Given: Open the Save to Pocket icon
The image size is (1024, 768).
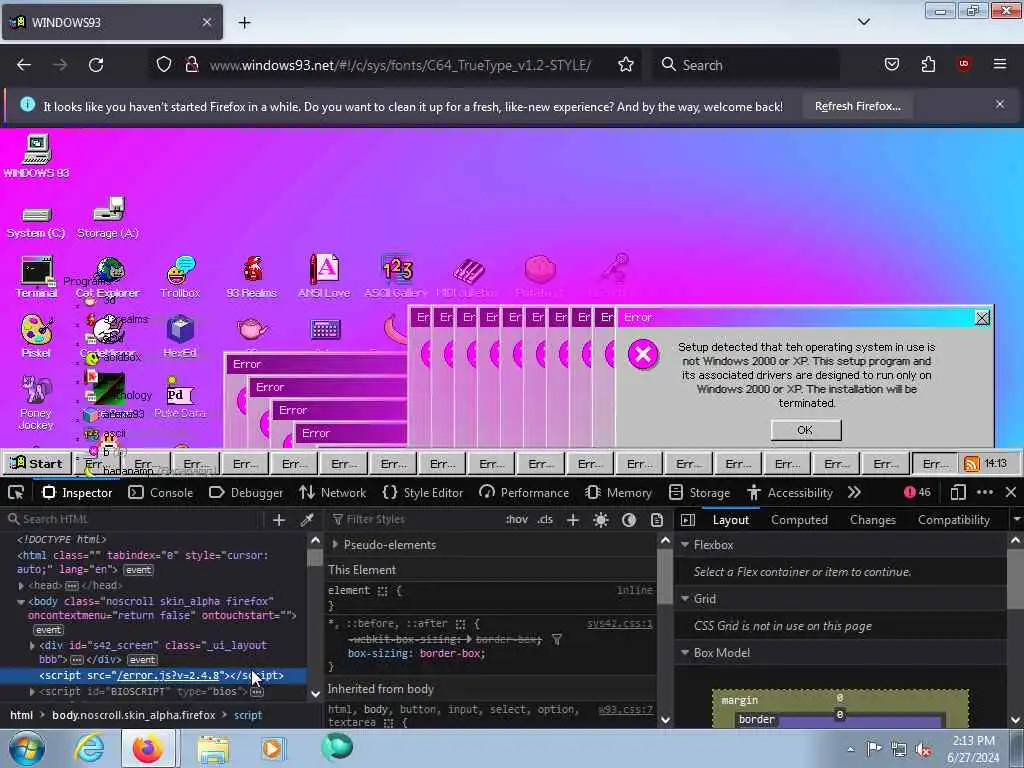Looking at the screenshot, I should [892, 65].
